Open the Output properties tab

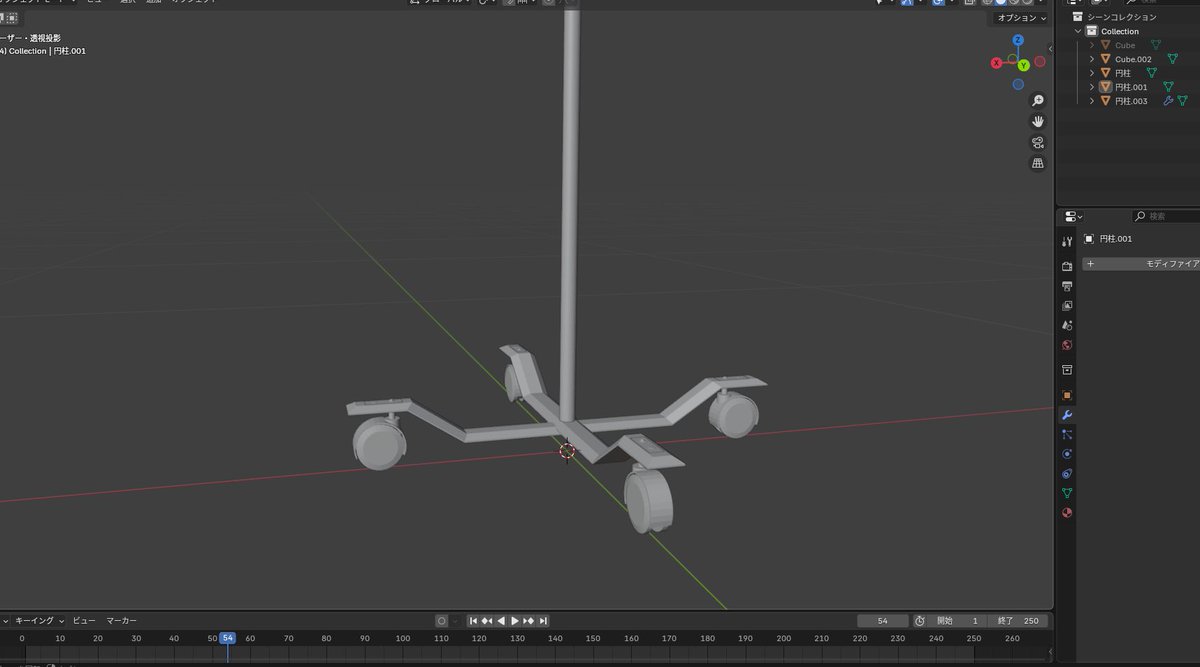coord(1067,286)
